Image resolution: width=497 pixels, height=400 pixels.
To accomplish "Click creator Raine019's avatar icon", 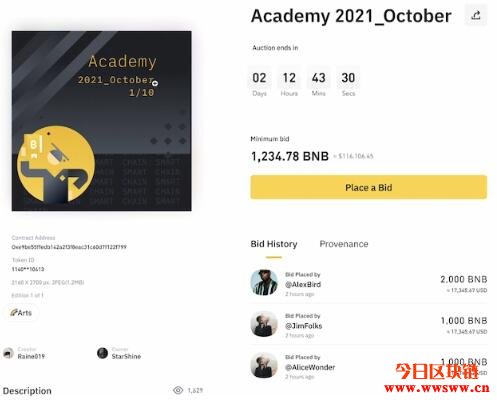I will pos(8,353).
